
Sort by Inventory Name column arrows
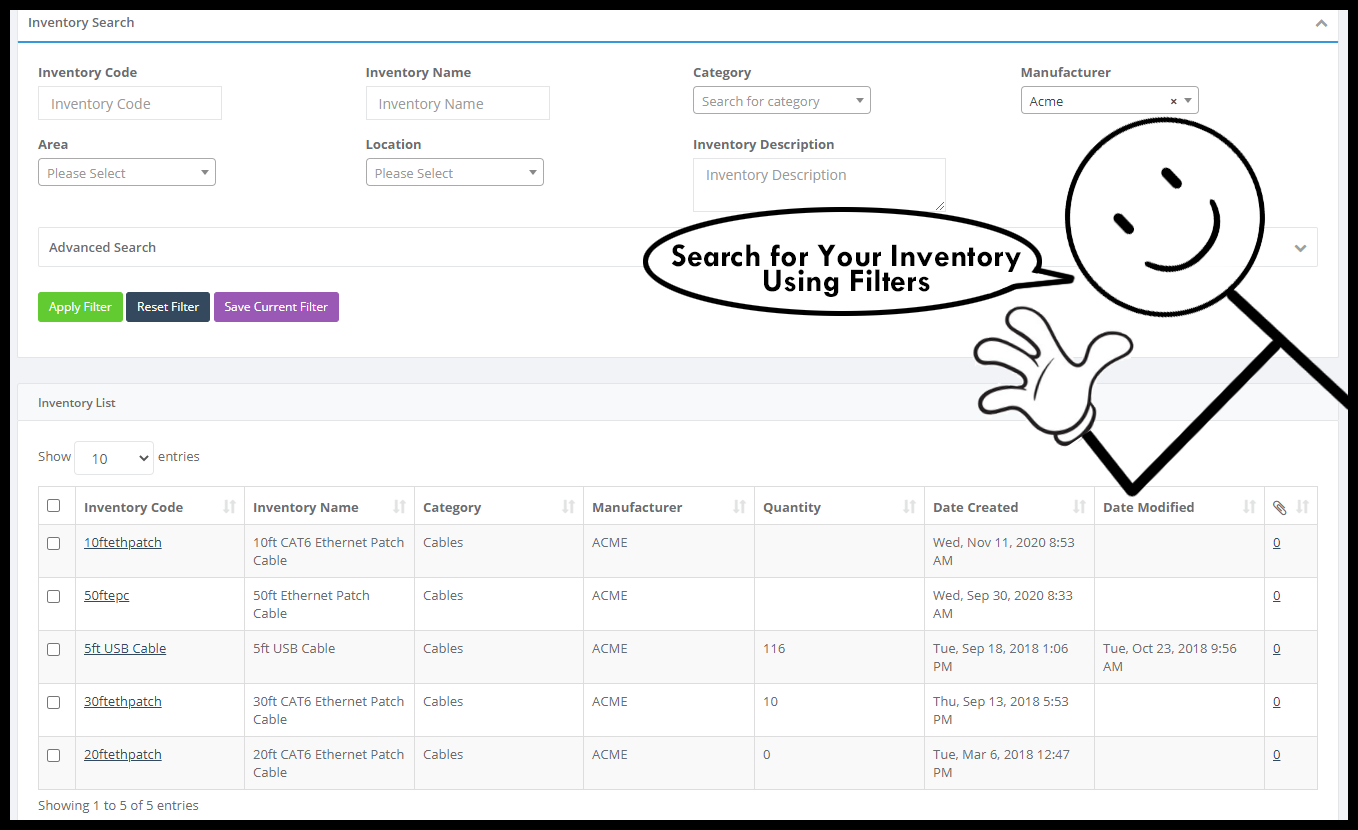click(399, 507)
